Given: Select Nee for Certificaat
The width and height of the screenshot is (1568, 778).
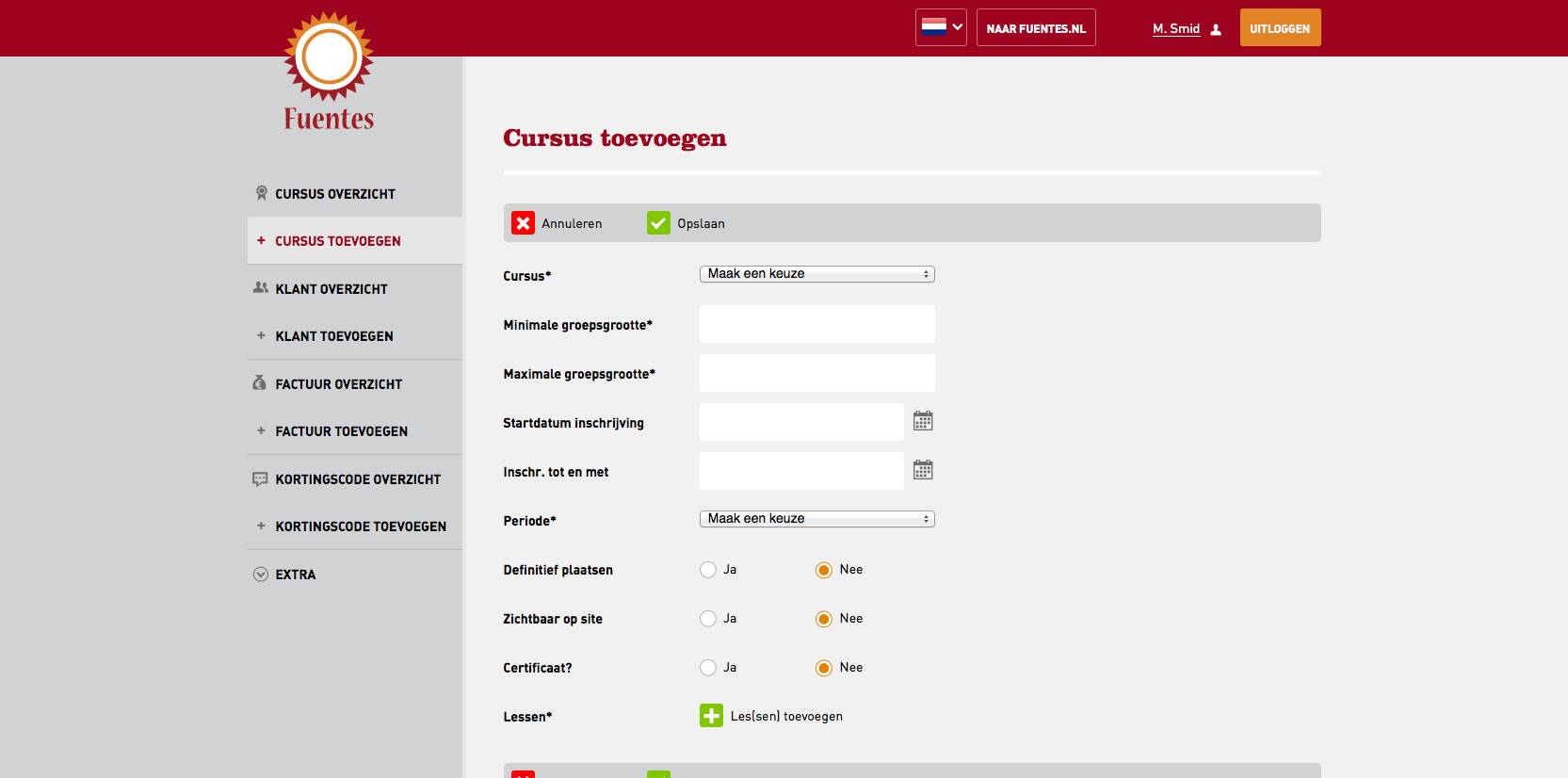Looking at the screenshot, I should 824,668.
